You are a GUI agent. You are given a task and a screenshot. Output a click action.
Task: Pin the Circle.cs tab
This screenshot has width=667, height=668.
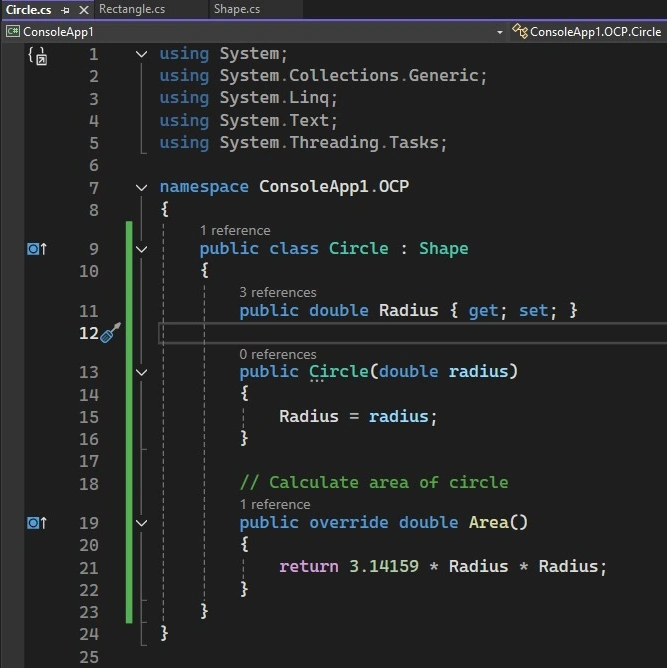tap(65, 10)
